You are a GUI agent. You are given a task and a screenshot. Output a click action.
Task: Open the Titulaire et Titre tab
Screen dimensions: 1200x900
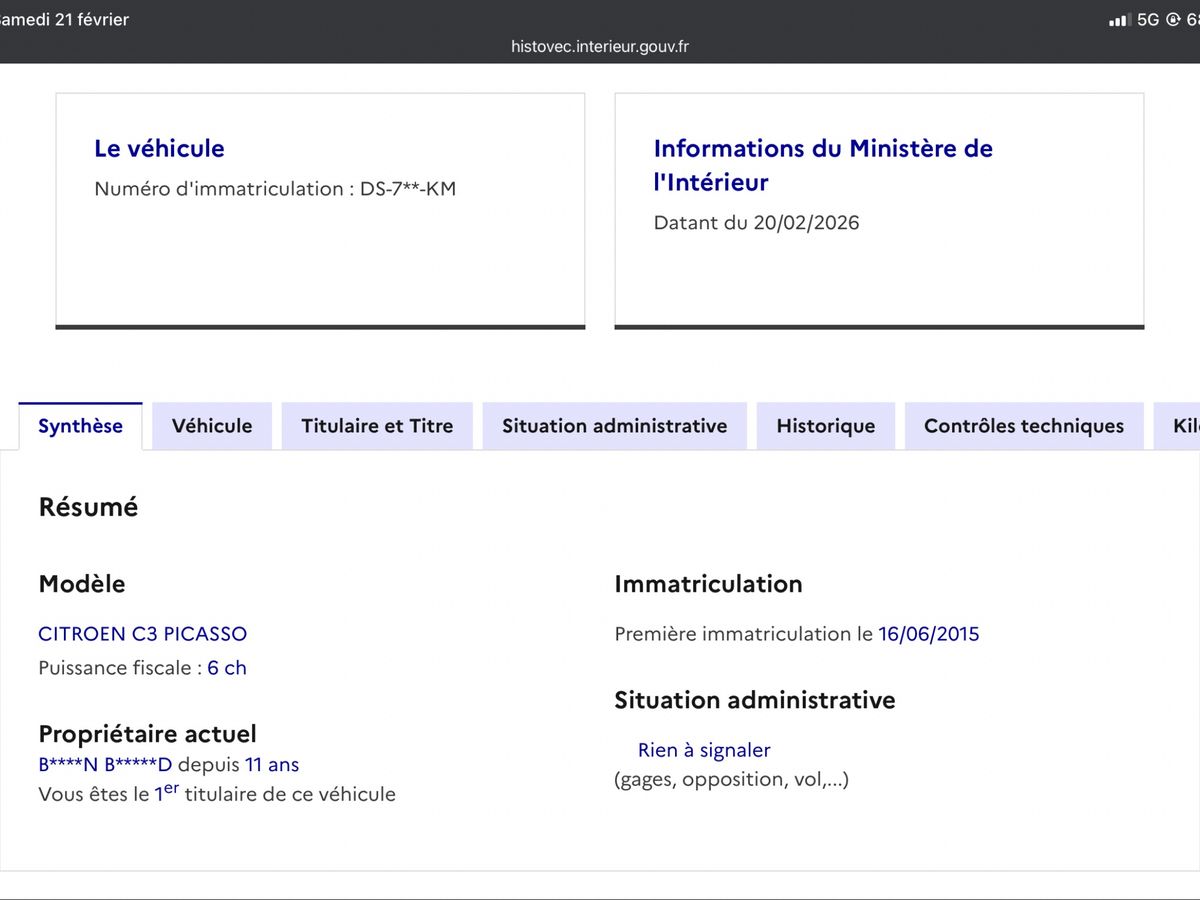[377, 425]
